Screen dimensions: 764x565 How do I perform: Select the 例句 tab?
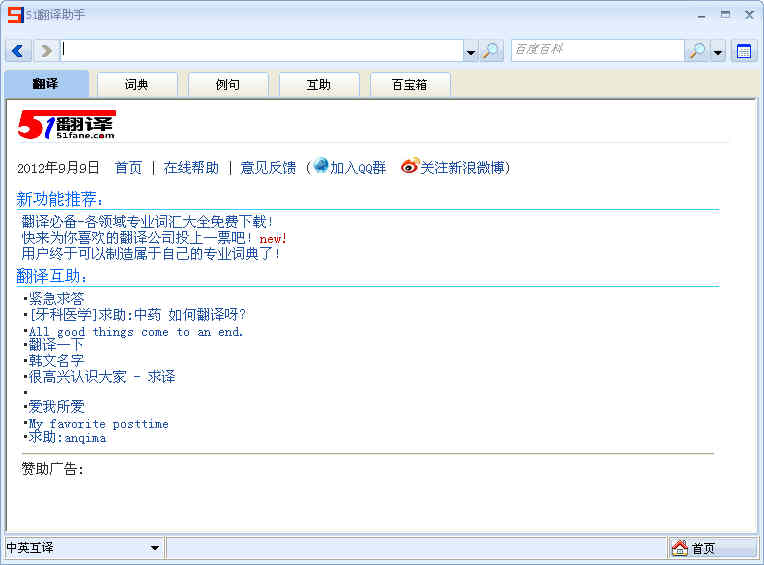pyautogui.click(x=228, y=85)
